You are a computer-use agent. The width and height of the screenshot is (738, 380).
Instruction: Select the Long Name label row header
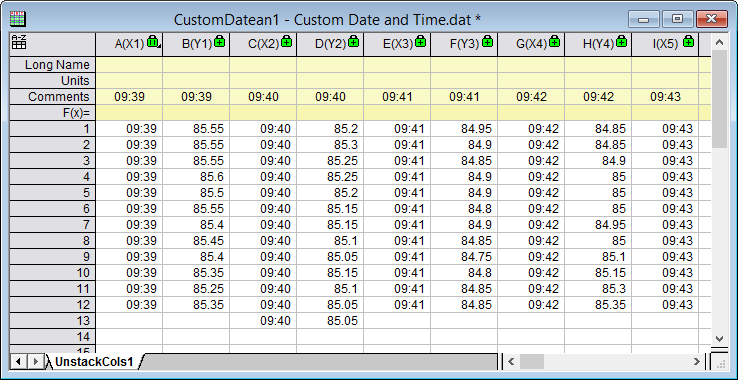[53, 65]
